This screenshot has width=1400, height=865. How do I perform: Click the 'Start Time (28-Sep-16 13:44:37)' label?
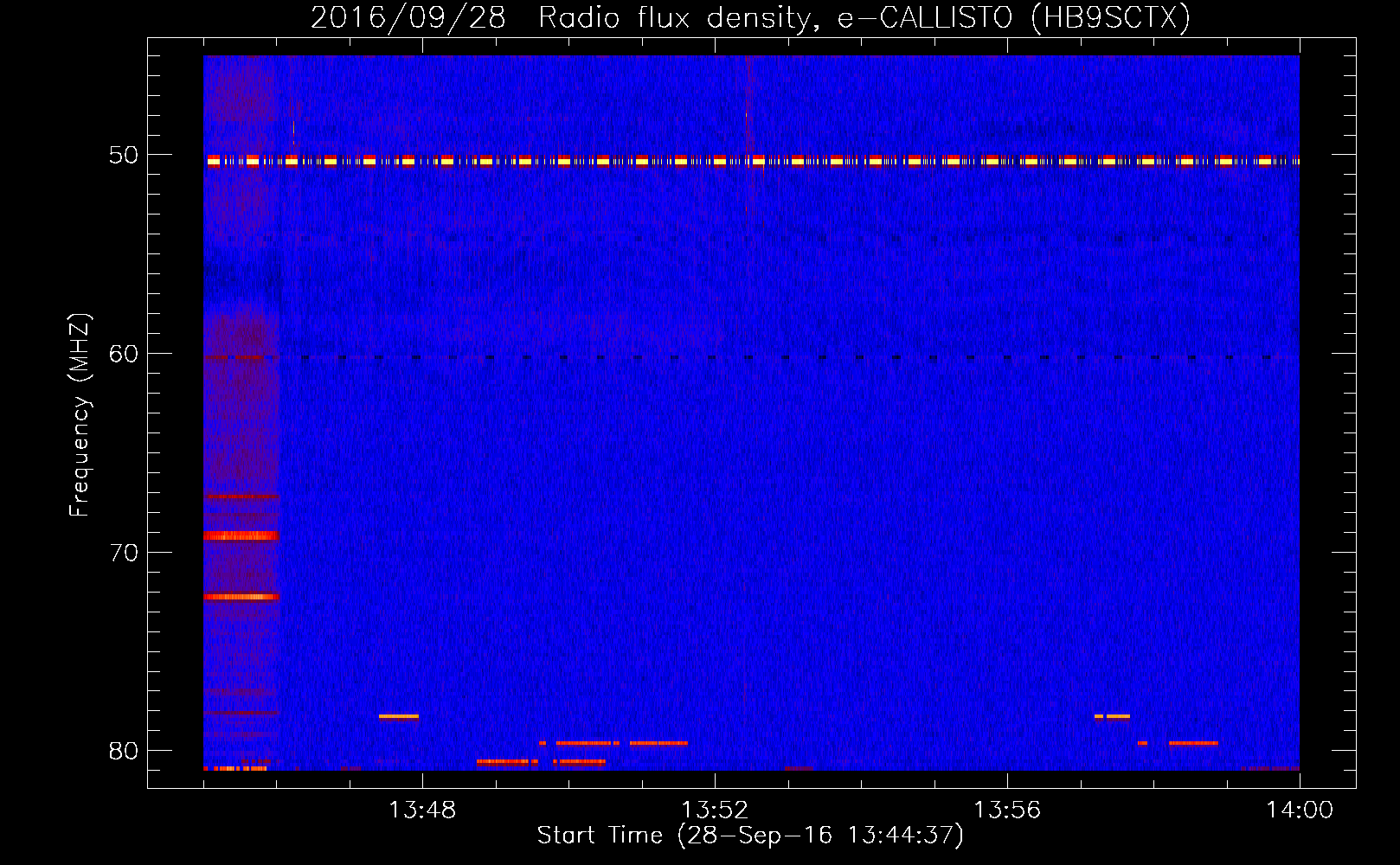click(750, 836)
